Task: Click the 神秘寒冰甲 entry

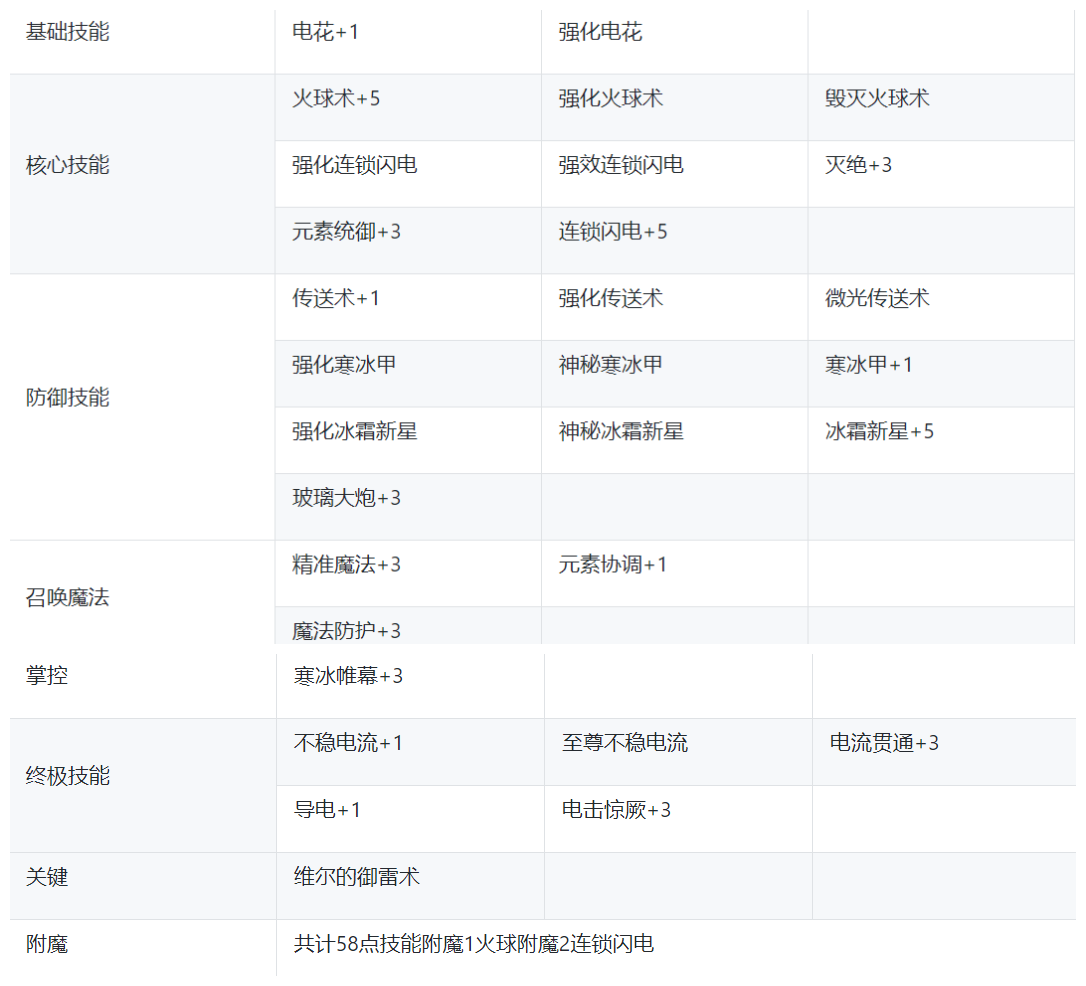Action: [x=610, y=365]
